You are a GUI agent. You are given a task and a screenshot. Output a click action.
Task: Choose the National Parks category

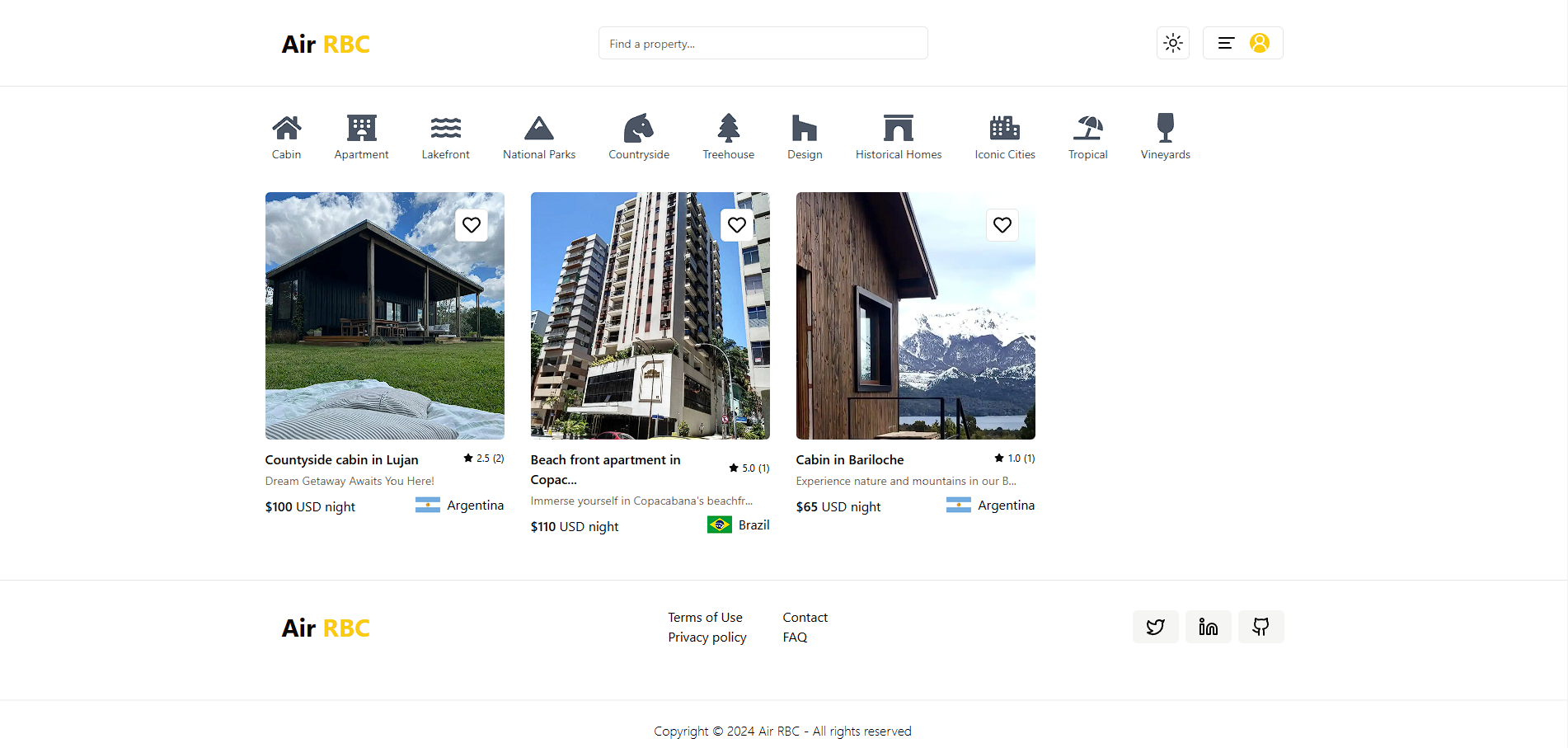pyautogui.click(x=539, y=129)
